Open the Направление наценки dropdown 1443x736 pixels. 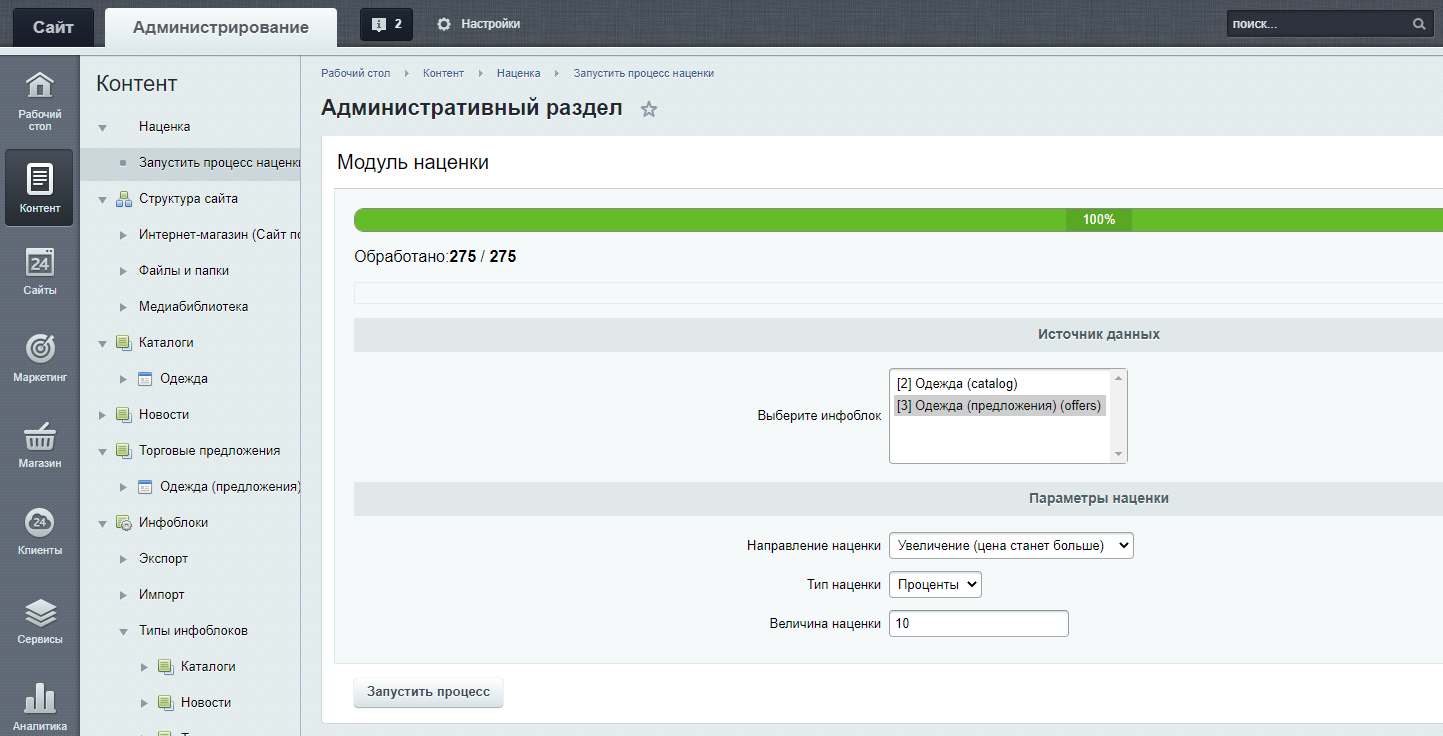[1011, 545]
